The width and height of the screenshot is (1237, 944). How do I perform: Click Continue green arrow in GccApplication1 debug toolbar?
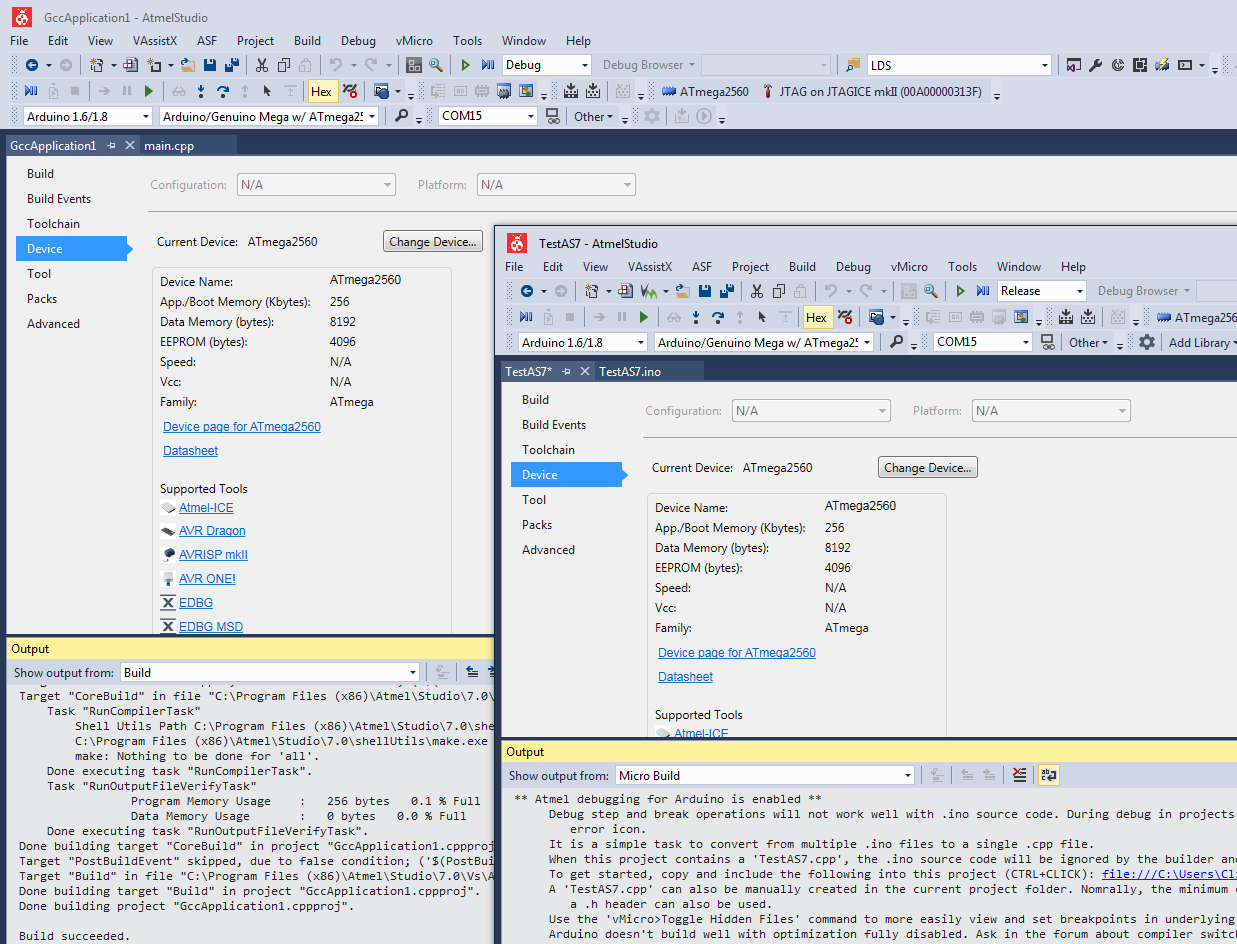pos(149,91)
